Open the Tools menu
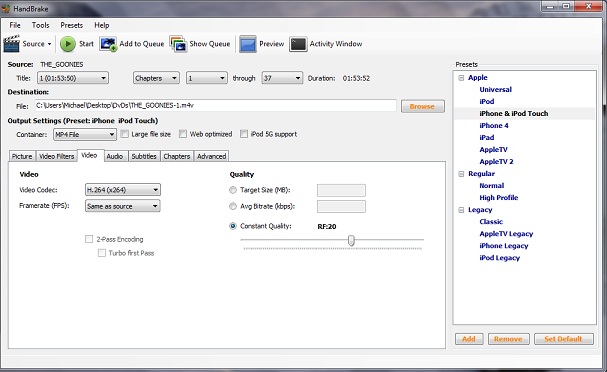This screenshot has height=372, width=607. point(41,25)
